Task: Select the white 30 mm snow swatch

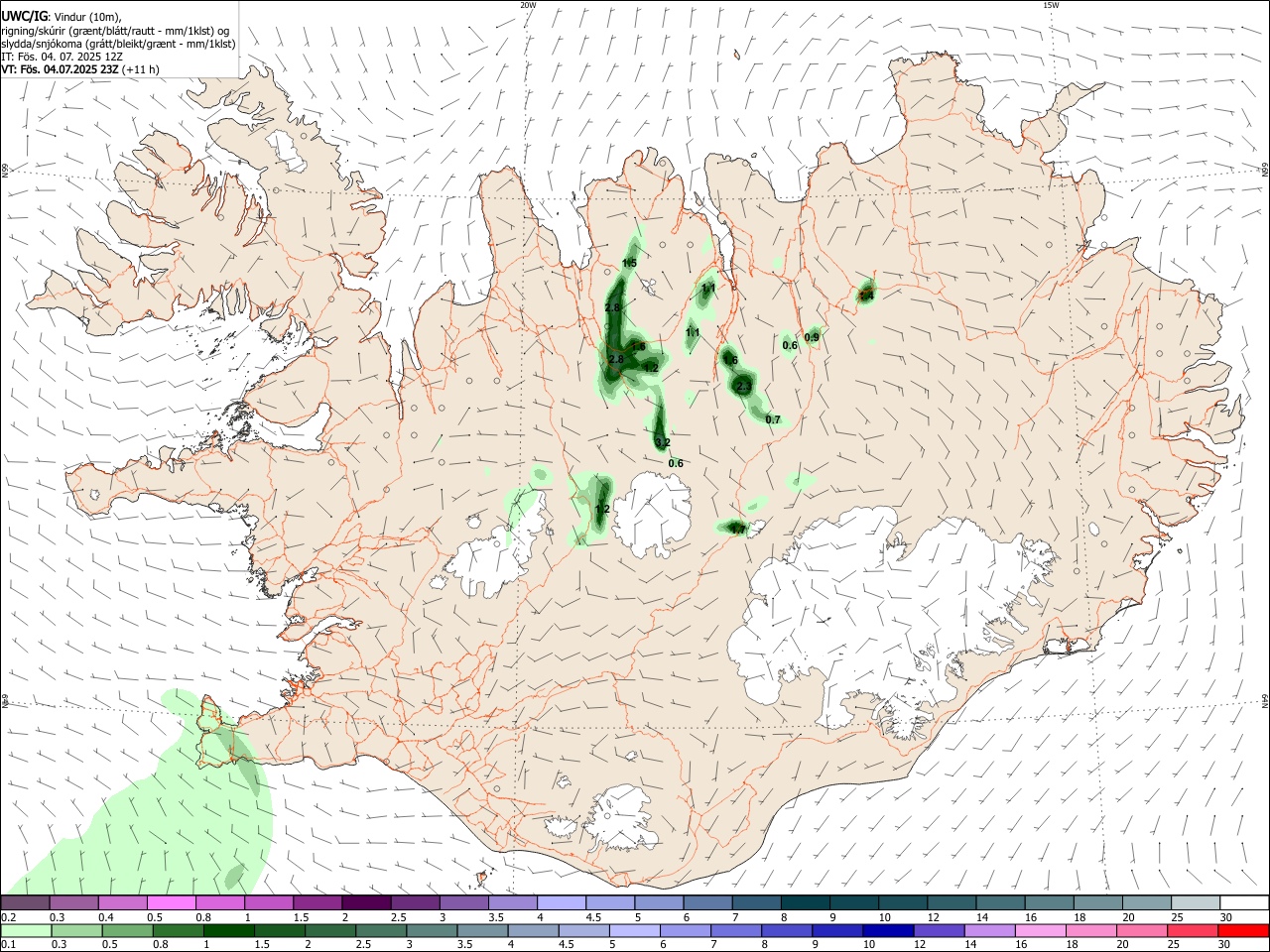Action: 1244,903
